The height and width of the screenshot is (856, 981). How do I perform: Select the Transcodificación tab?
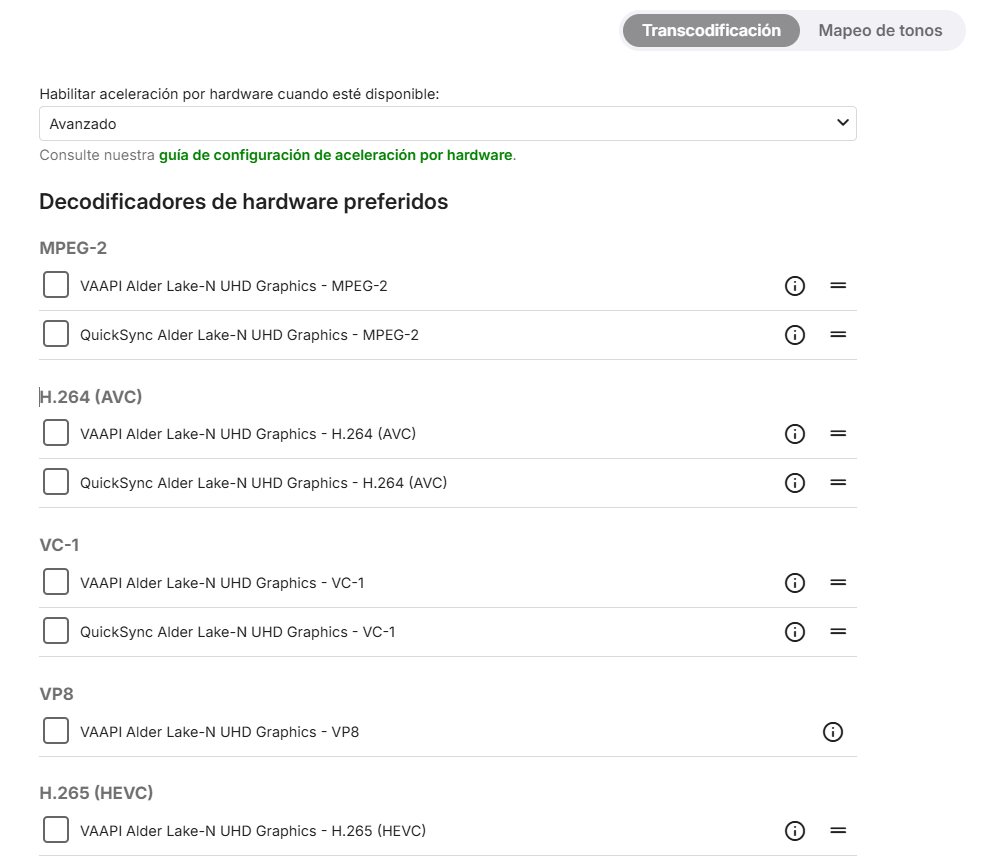click(x=711, y=30)
